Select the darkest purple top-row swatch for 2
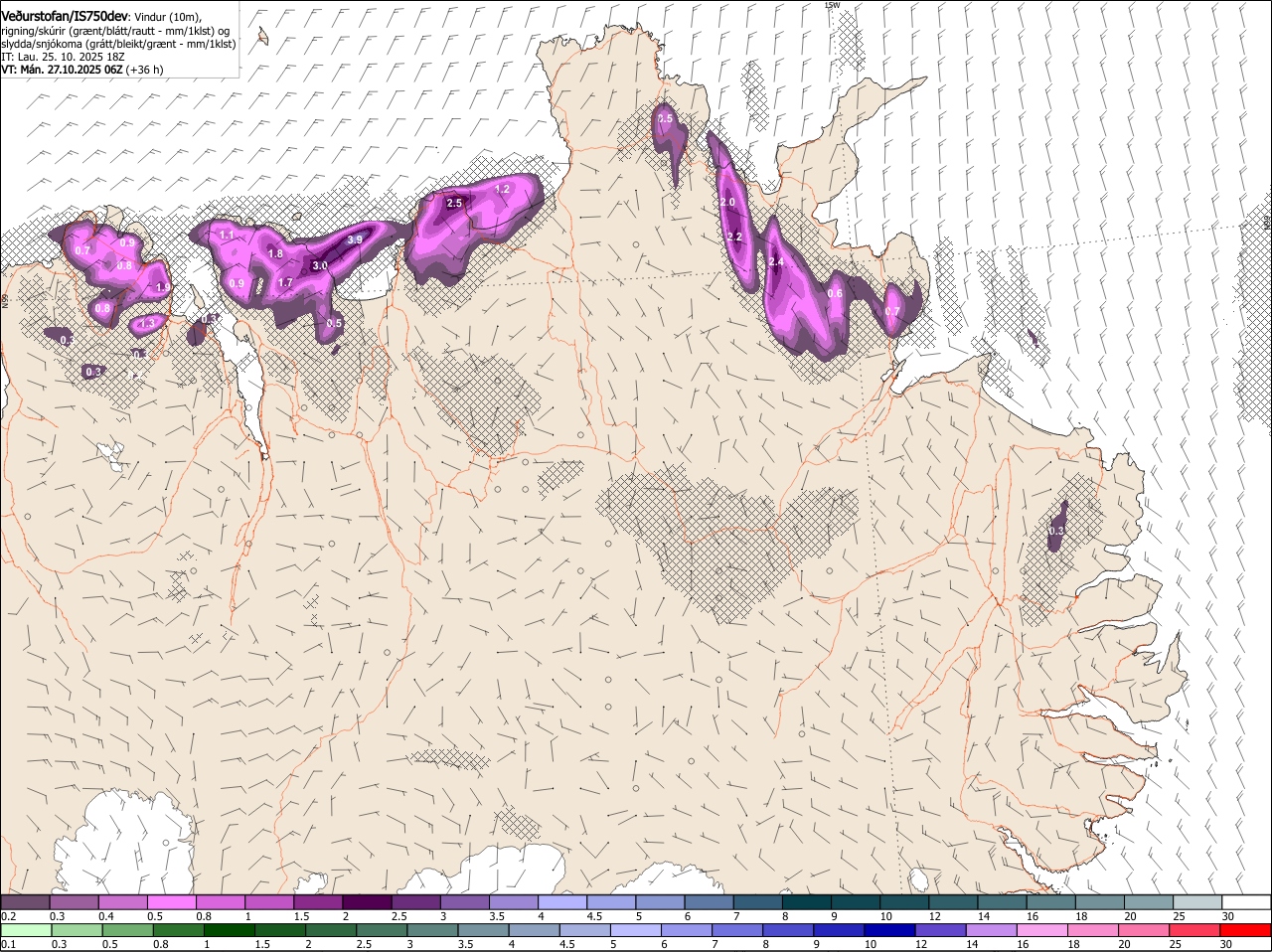 tap(367, 901)
